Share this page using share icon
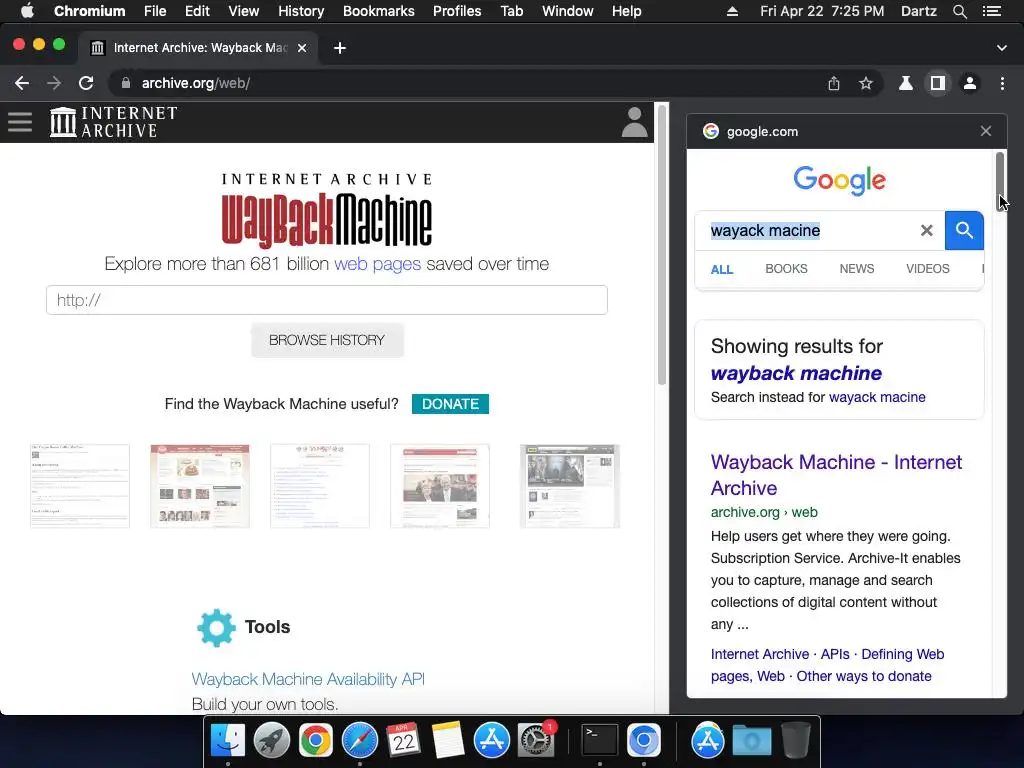 [x=833, y=83]
